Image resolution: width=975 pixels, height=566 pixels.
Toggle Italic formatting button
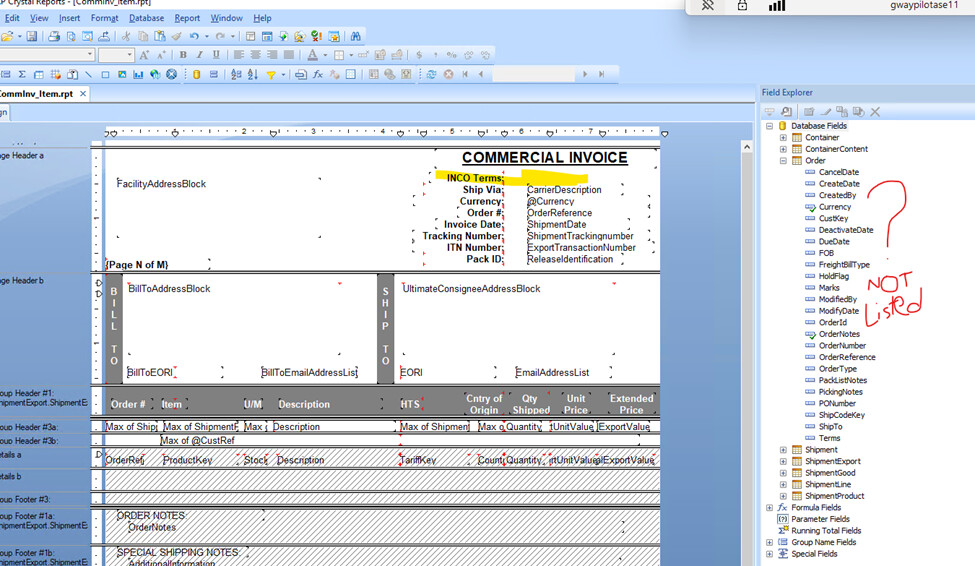coord(199,55)
